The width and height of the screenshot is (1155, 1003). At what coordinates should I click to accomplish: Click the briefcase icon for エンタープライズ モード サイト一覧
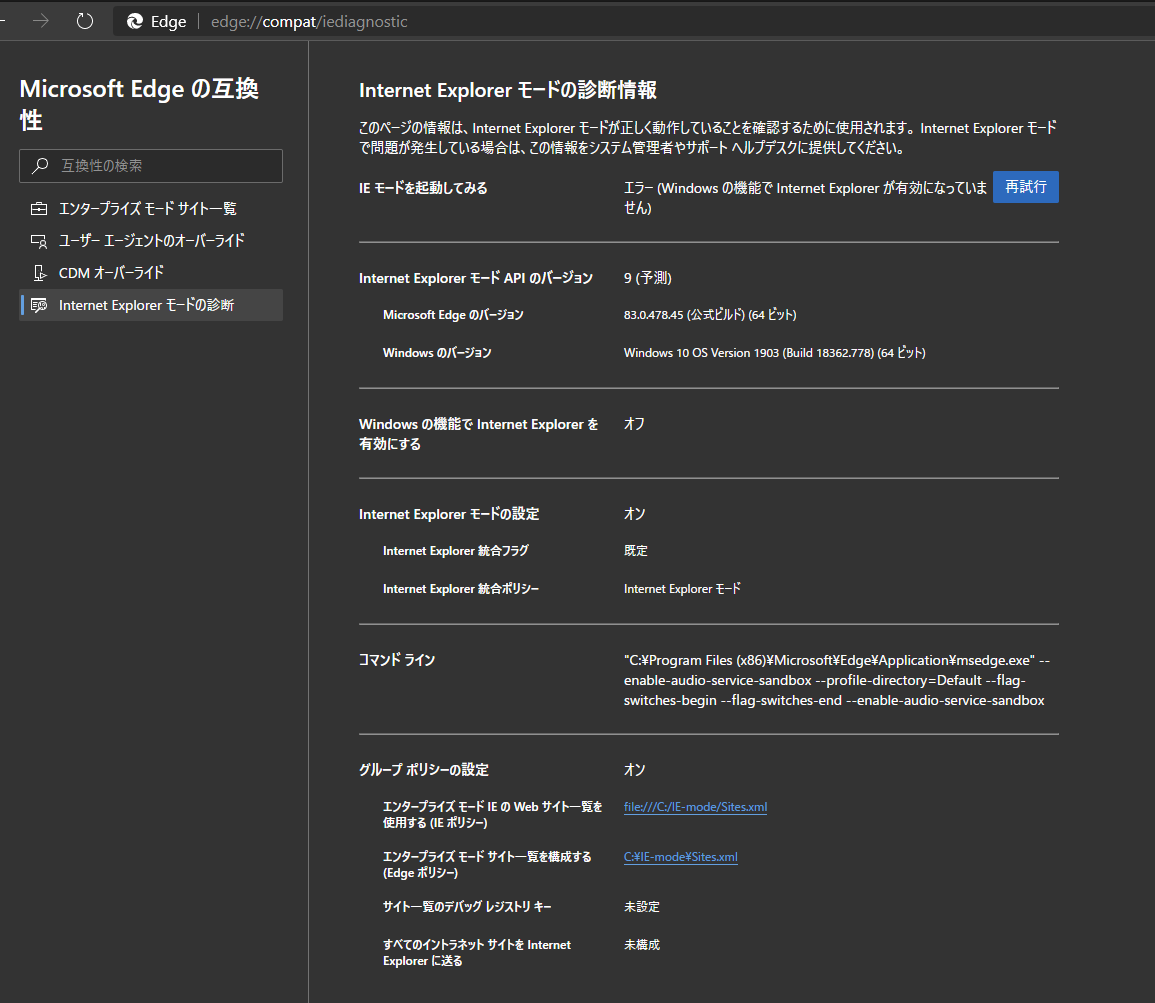pos(39,208)
